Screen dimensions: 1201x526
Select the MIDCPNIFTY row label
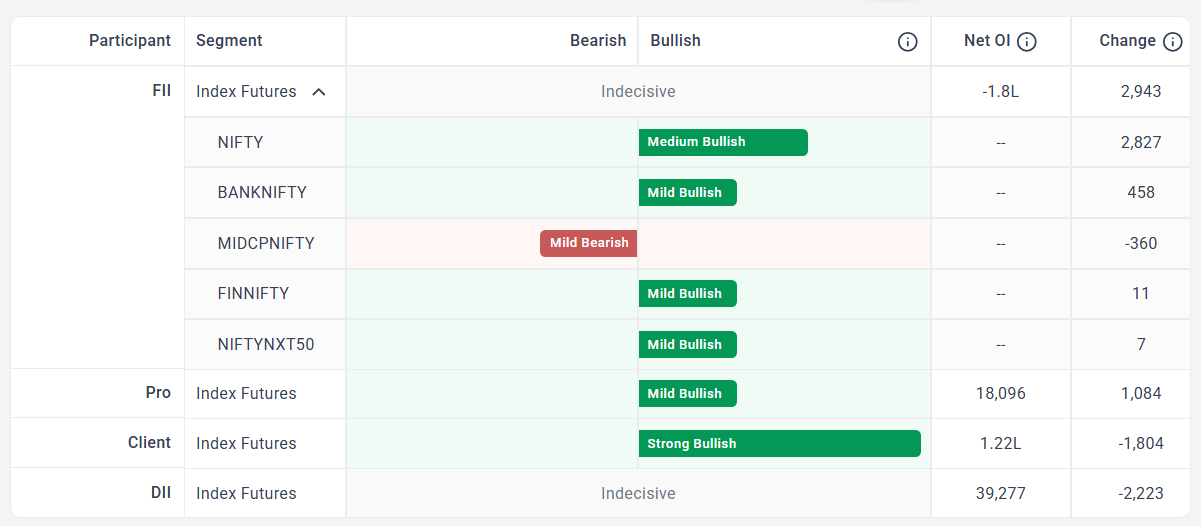(266, 243)
